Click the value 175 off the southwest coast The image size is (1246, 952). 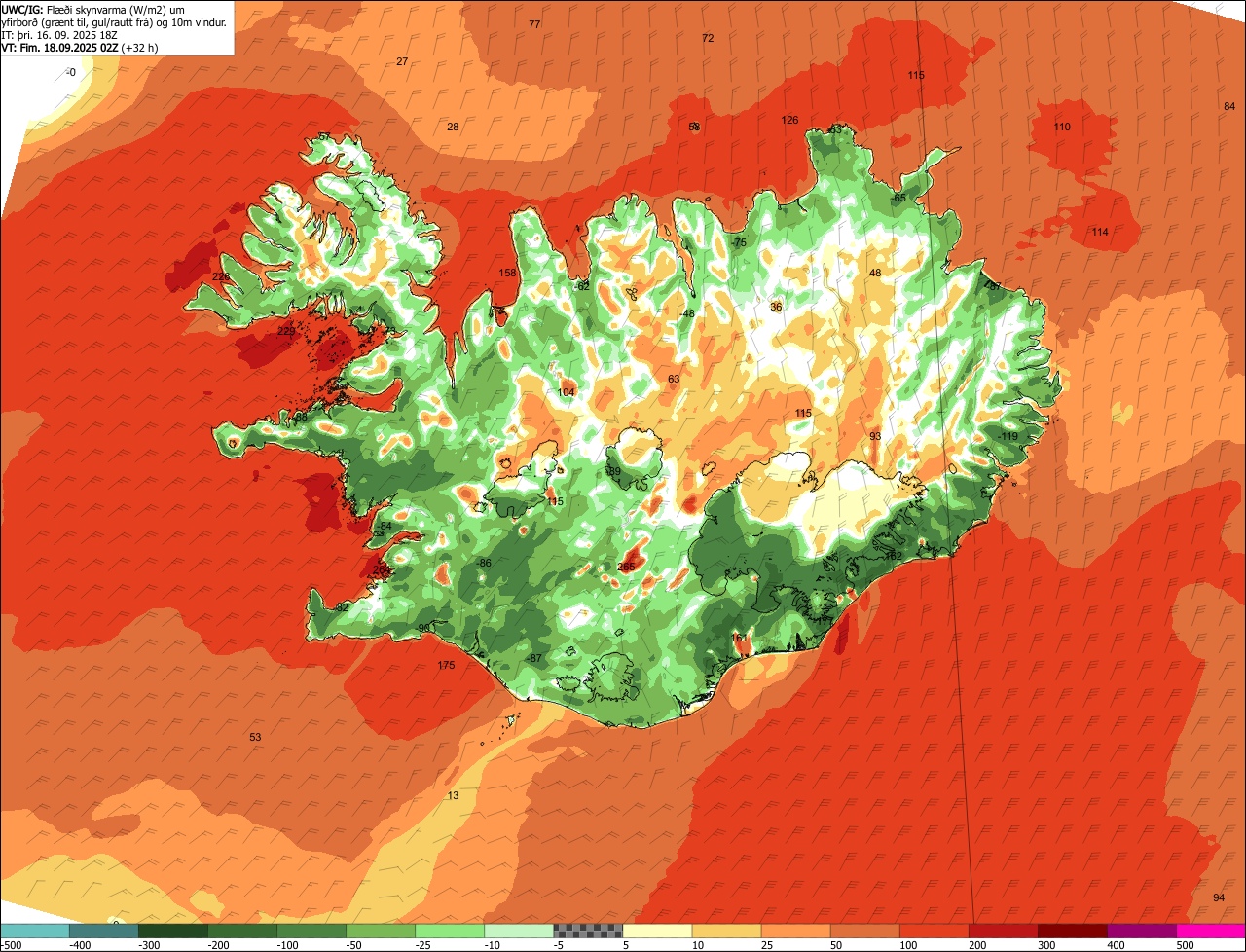point(446,665)
